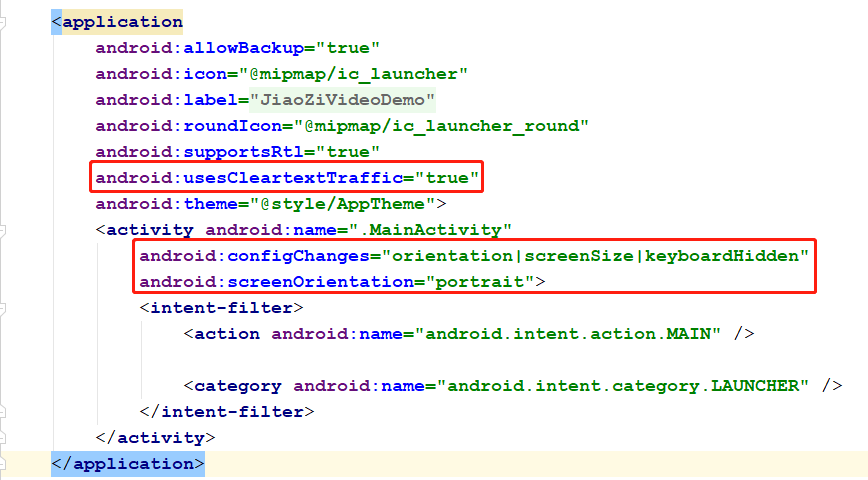Click the android:screenOrientation="portrait" line

(342, 282)
